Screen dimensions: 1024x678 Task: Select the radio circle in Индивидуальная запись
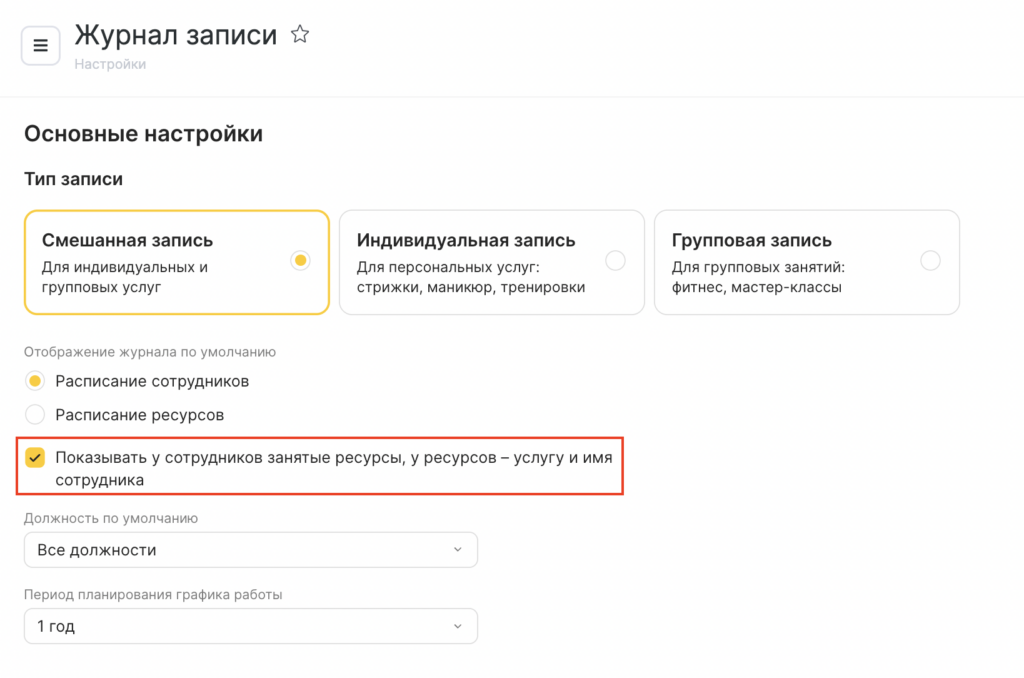[615, 261]
